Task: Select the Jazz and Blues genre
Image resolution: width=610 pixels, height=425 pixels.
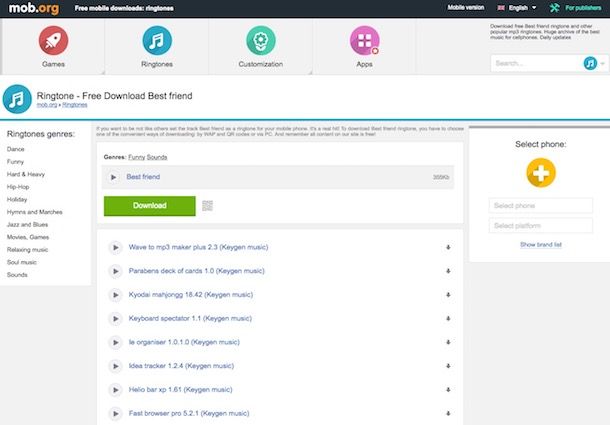Action: (27, 225)
